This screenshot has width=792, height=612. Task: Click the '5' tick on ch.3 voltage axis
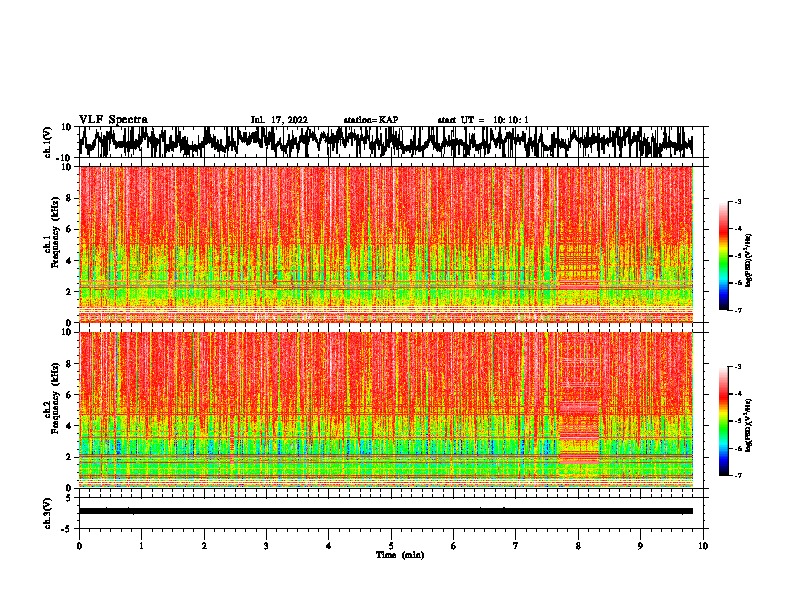point(69,498)
